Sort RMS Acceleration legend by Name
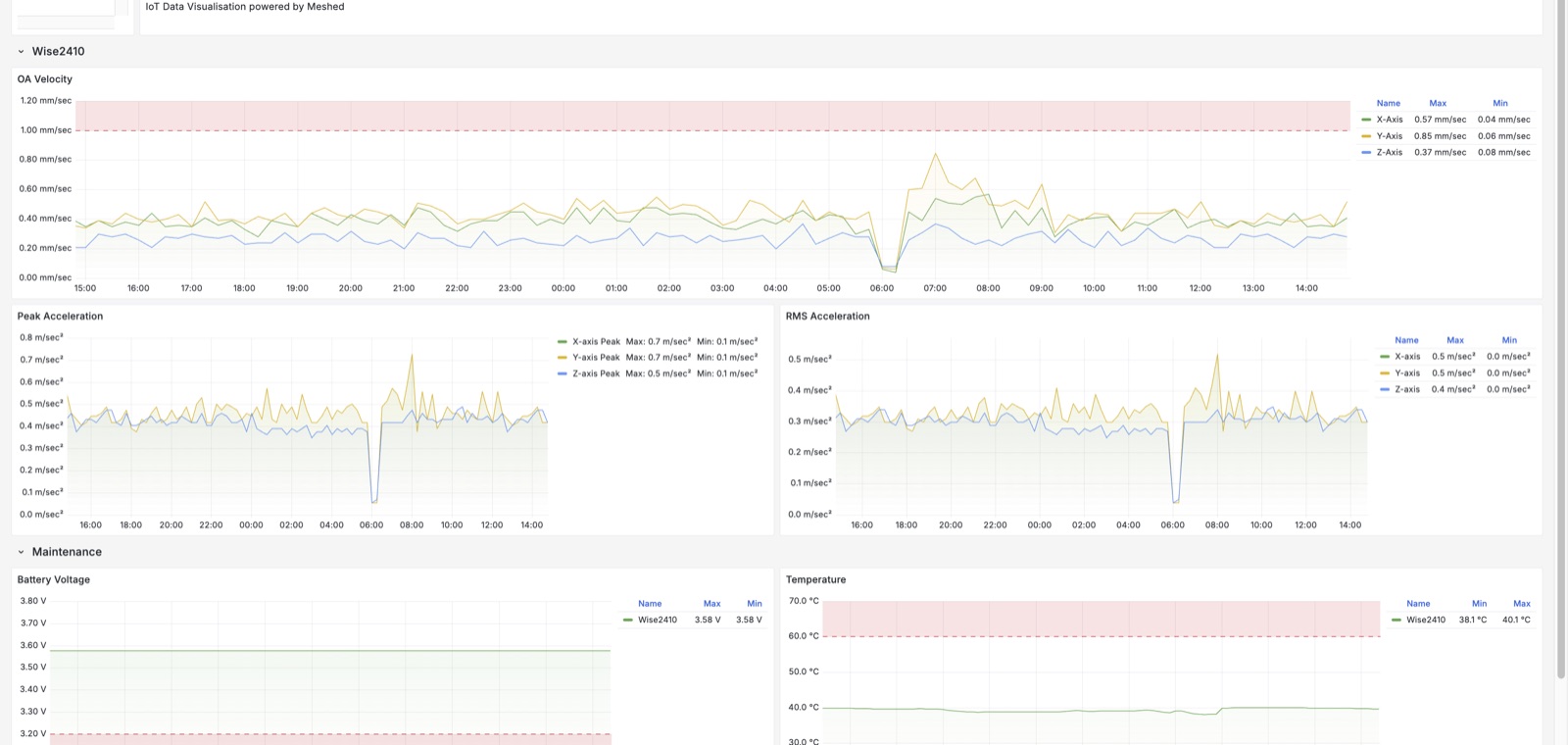 pyautogui.click(x=1406, y=341)
